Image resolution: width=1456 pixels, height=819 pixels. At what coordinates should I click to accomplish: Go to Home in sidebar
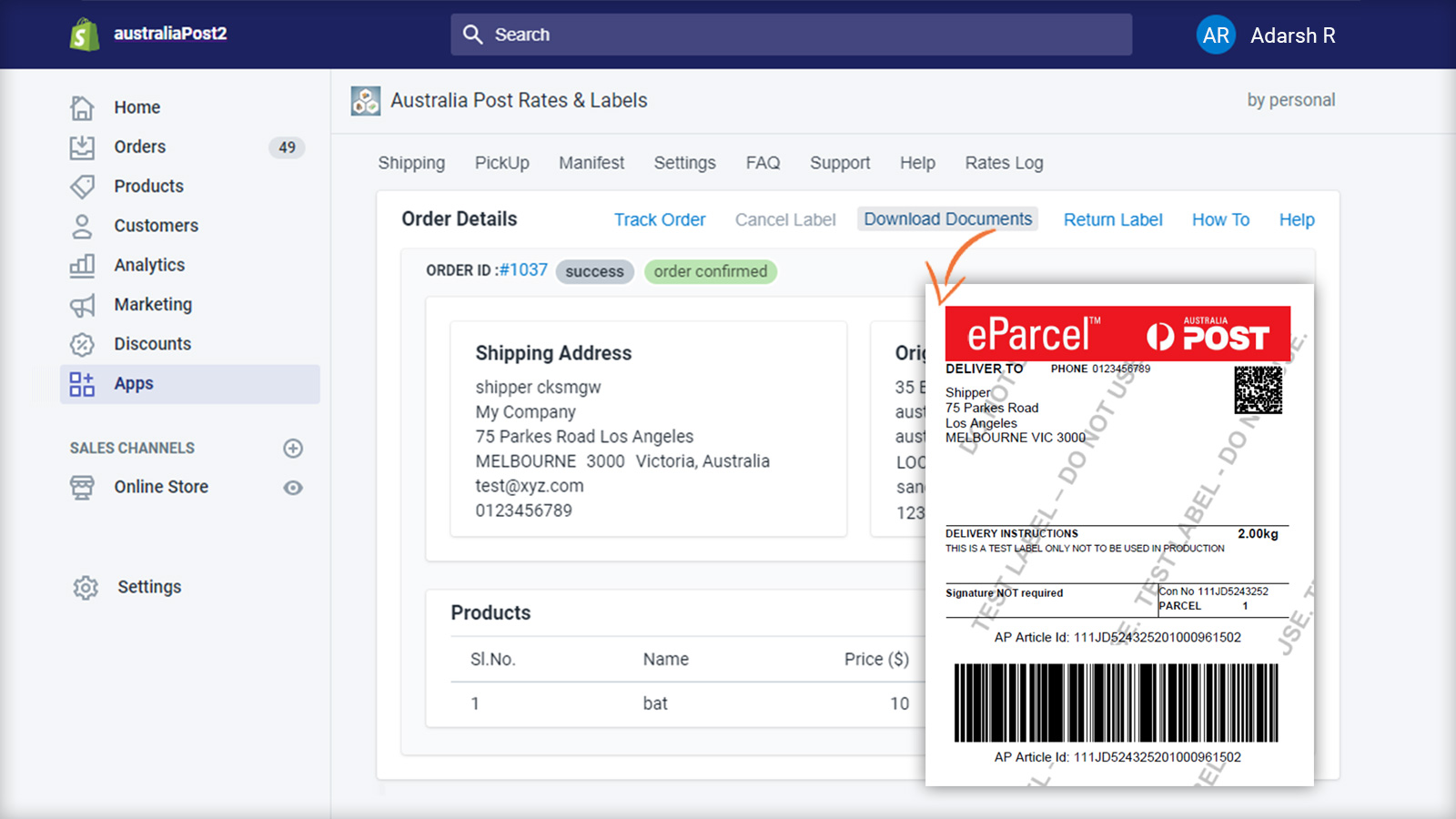tap(137, 107)
